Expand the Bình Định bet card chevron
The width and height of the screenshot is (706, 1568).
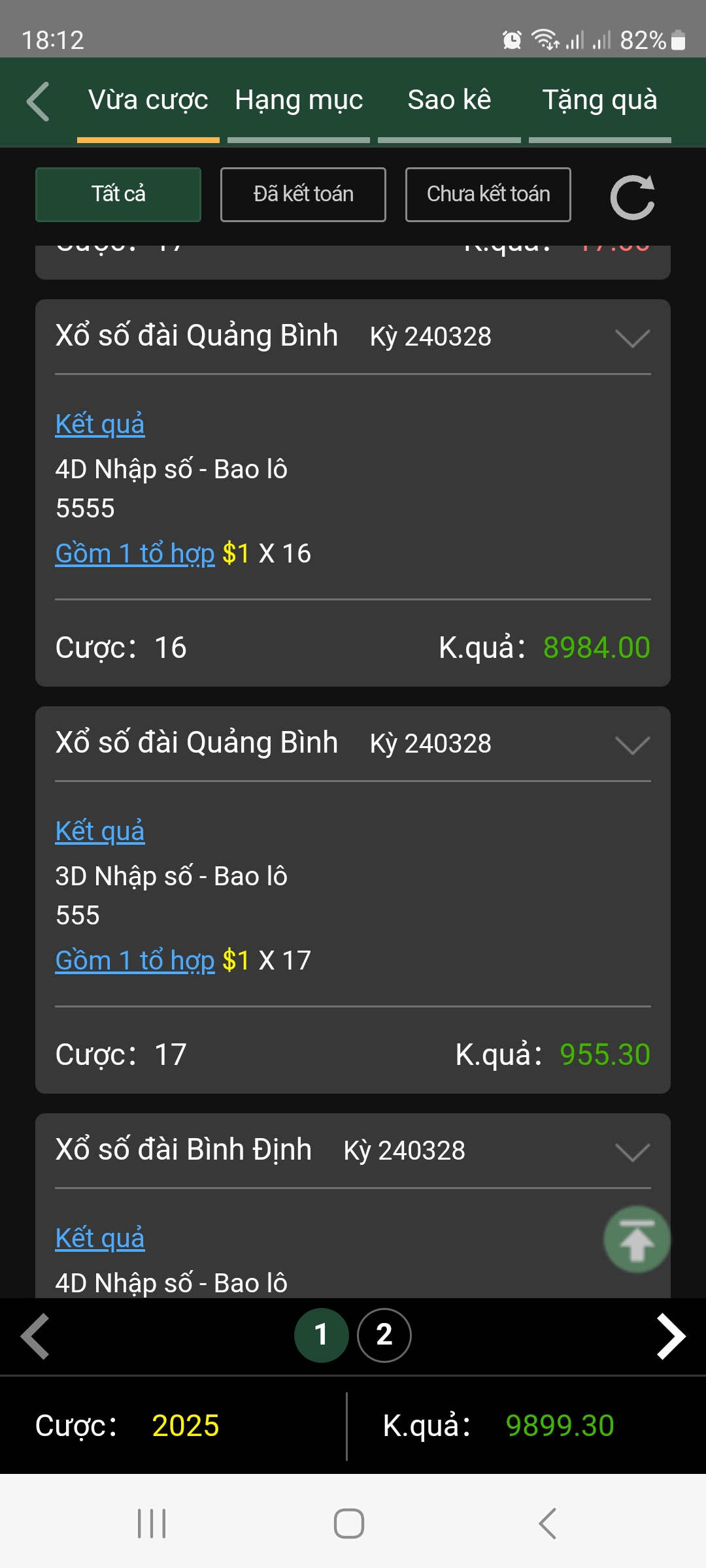tap(632, 1152)
